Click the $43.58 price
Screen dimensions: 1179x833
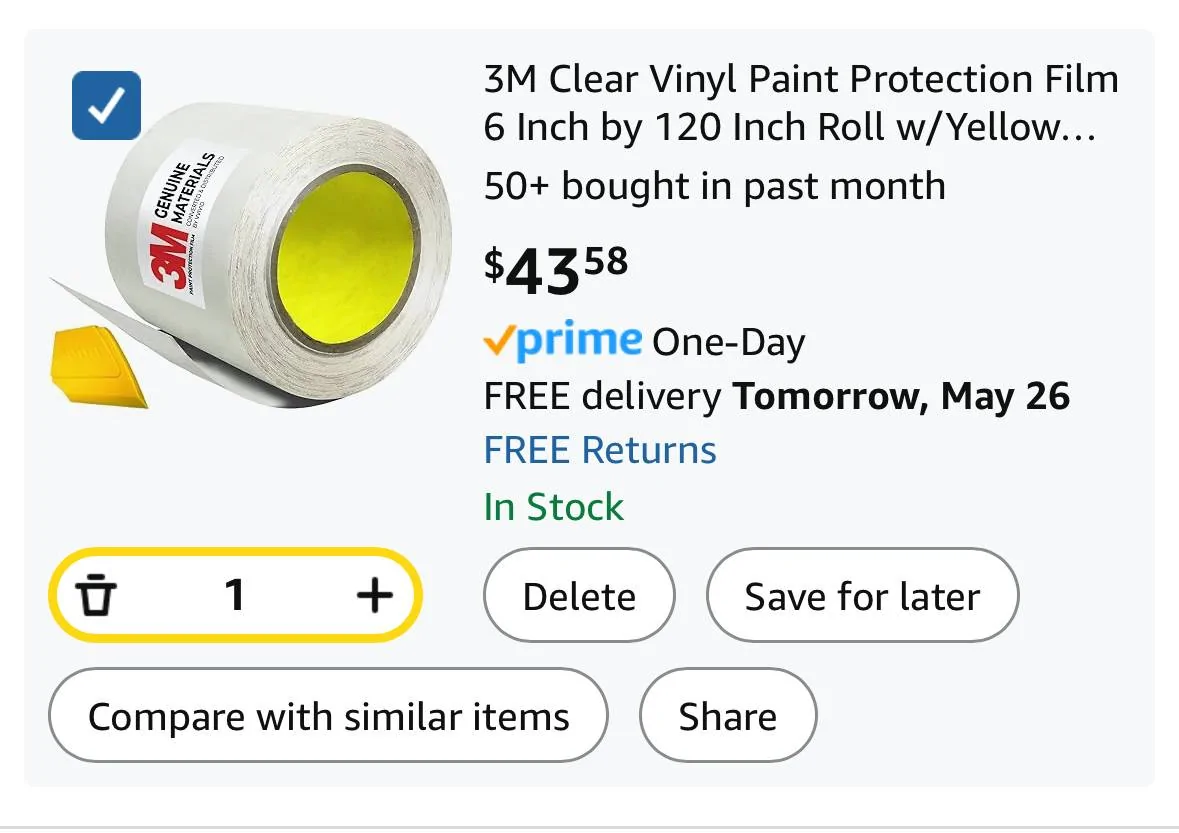556,268
